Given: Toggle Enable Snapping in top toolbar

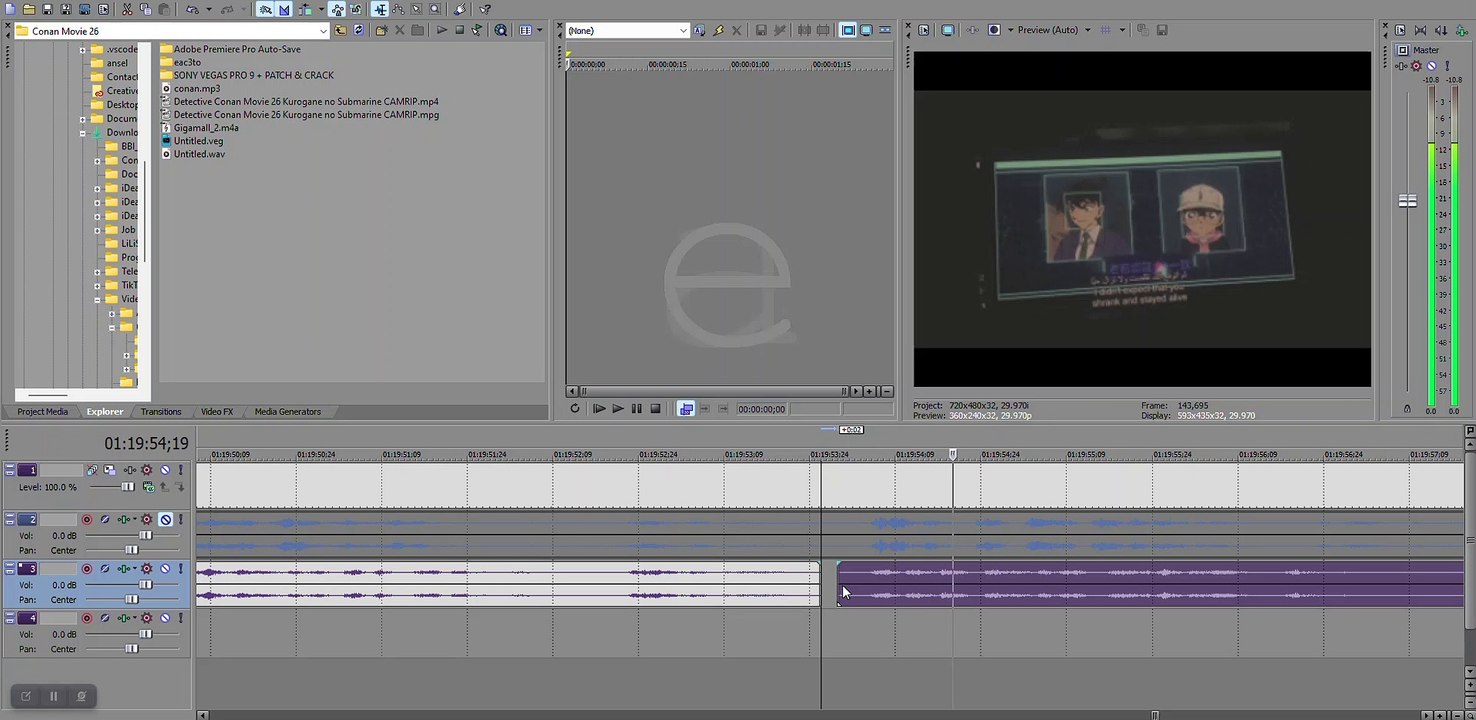Looking at the screenshot, I should (x=265, y=9).
